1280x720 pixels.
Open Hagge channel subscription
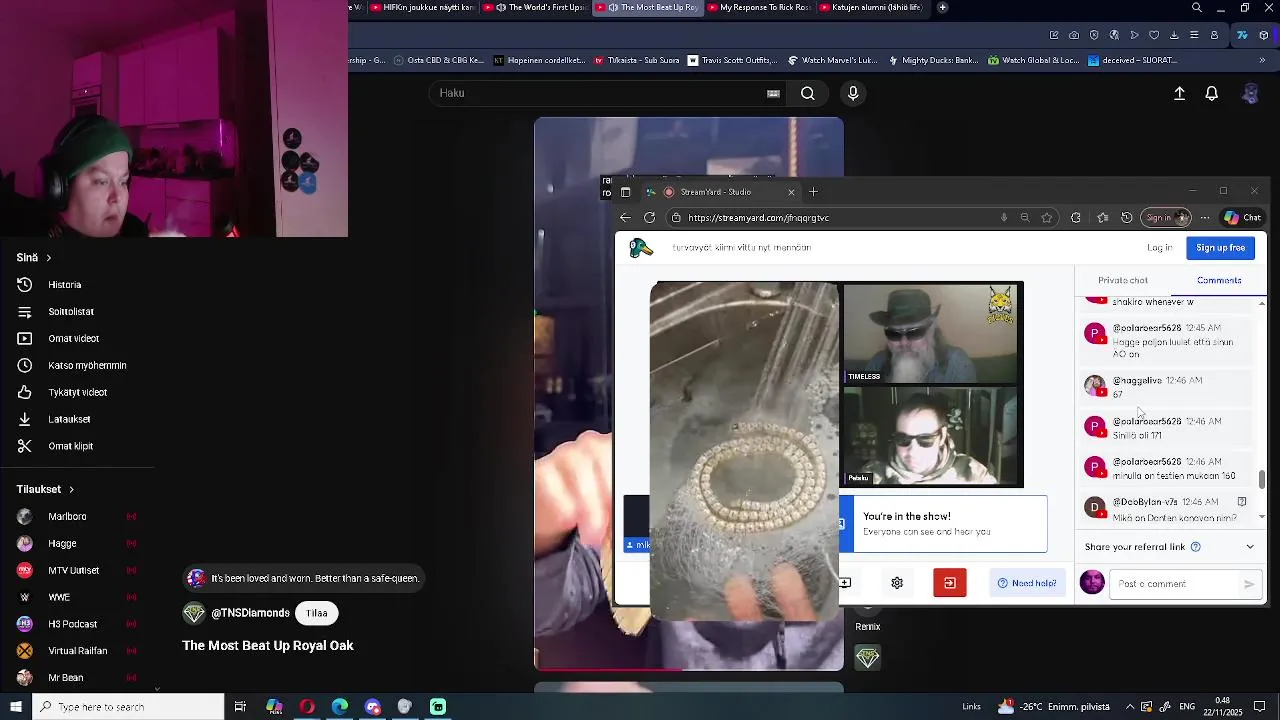[x=62, y=544]
